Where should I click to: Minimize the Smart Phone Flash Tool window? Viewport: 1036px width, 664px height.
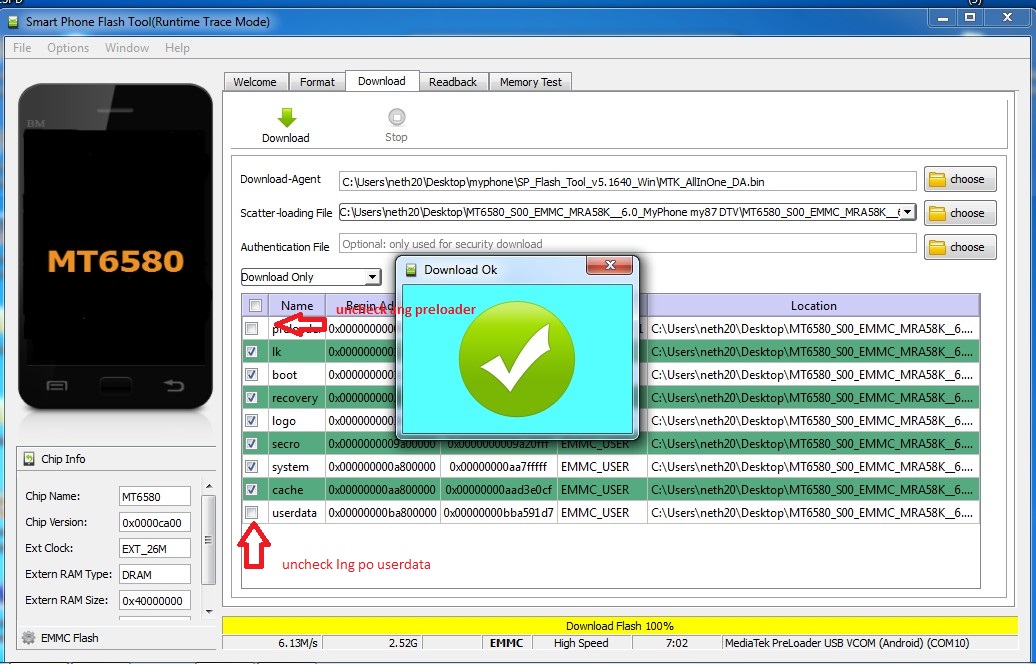[942, 18]
